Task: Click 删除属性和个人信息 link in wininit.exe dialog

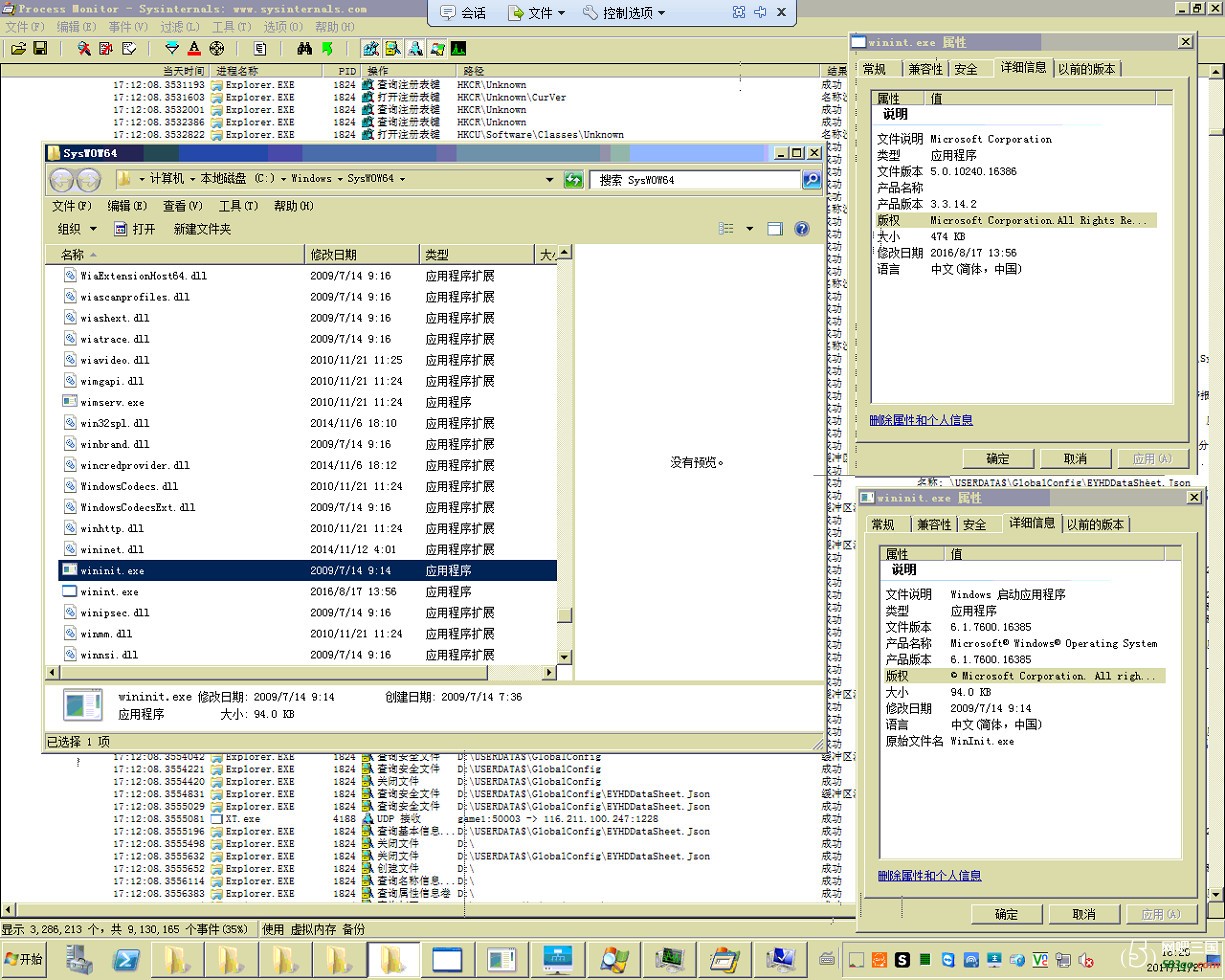Action: point(929,875)
